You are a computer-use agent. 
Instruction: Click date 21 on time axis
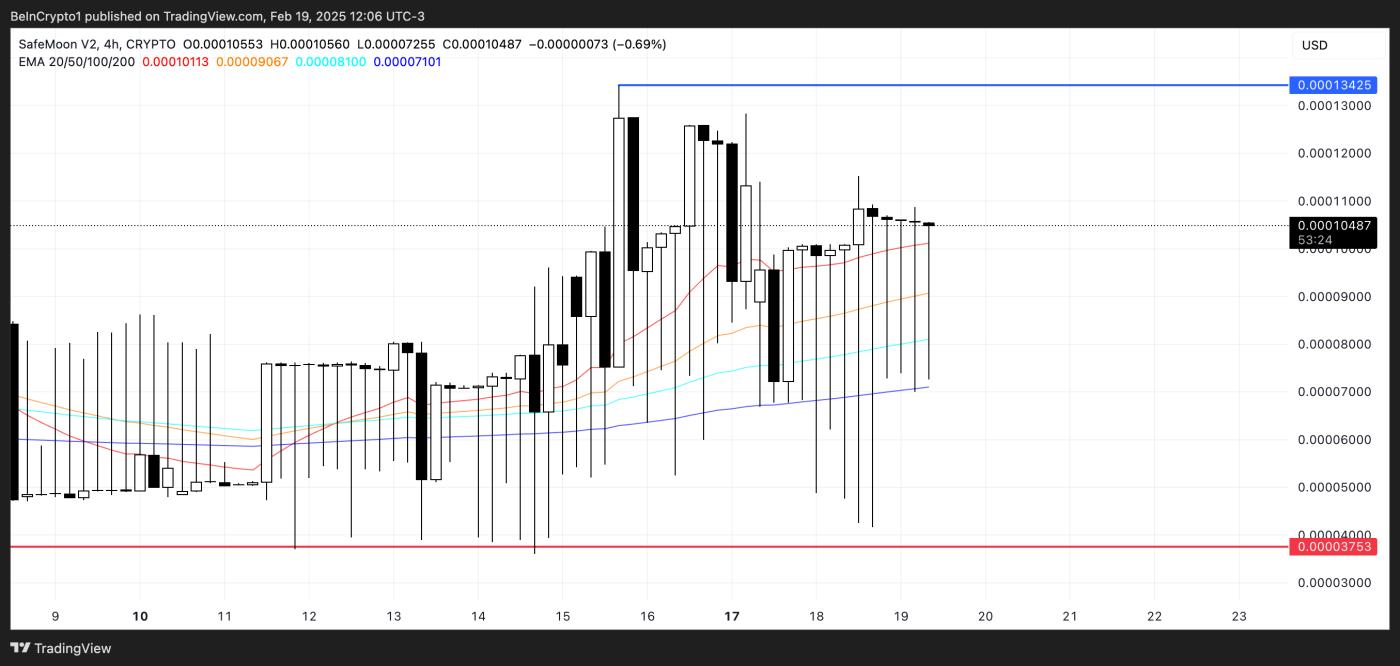[1070, 617]
